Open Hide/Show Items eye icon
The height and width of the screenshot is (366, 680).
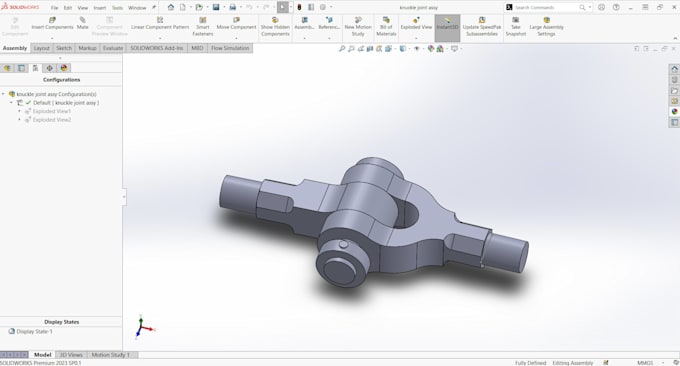417,49
